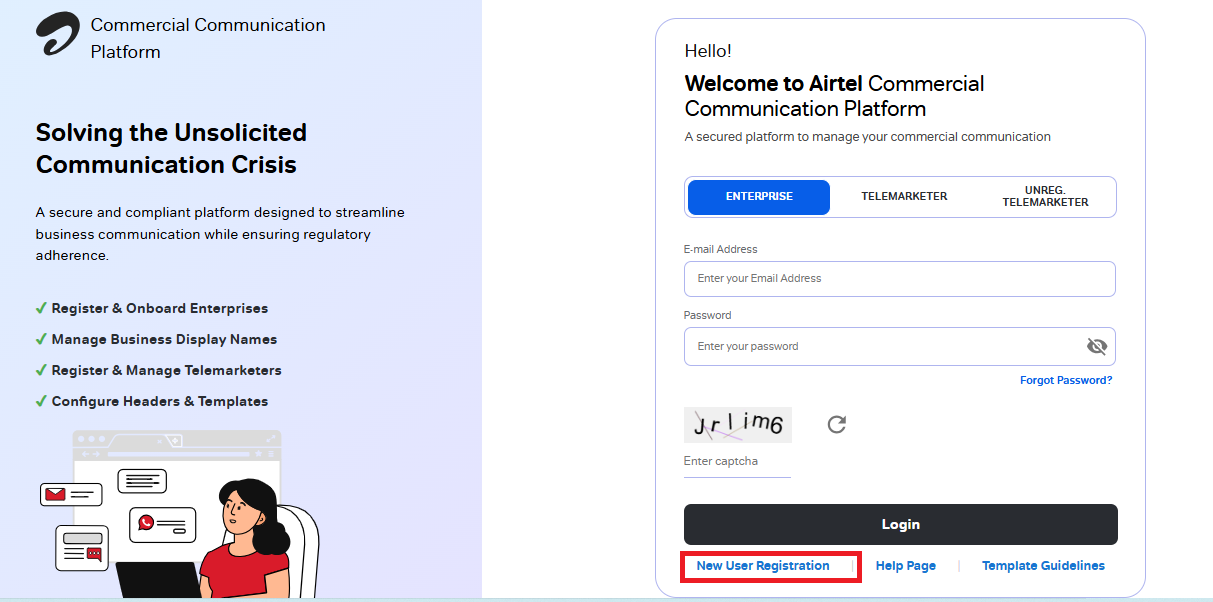Open the Help Page
The image size is (1213, 602).
pos(905,565)
